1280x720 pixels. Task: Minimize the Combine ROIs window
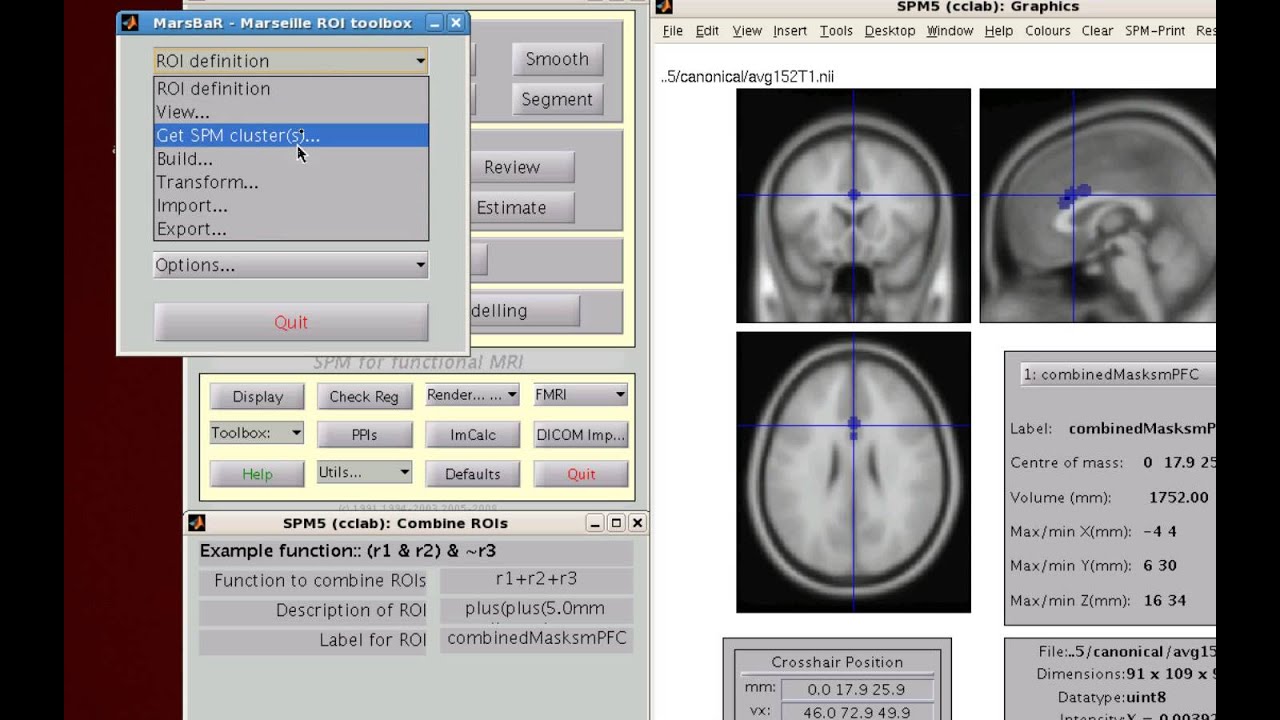coord(595,523)
